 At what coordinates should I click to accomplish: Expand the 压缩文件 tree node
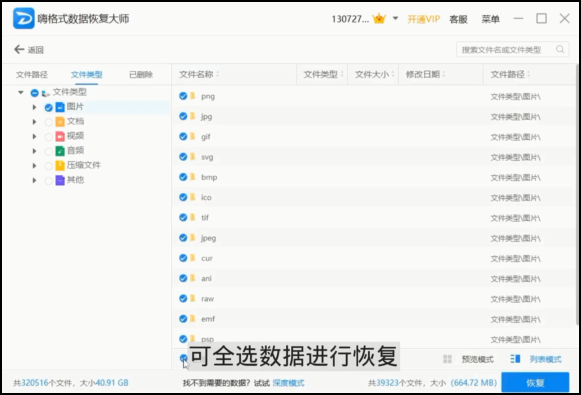[34, 166]
